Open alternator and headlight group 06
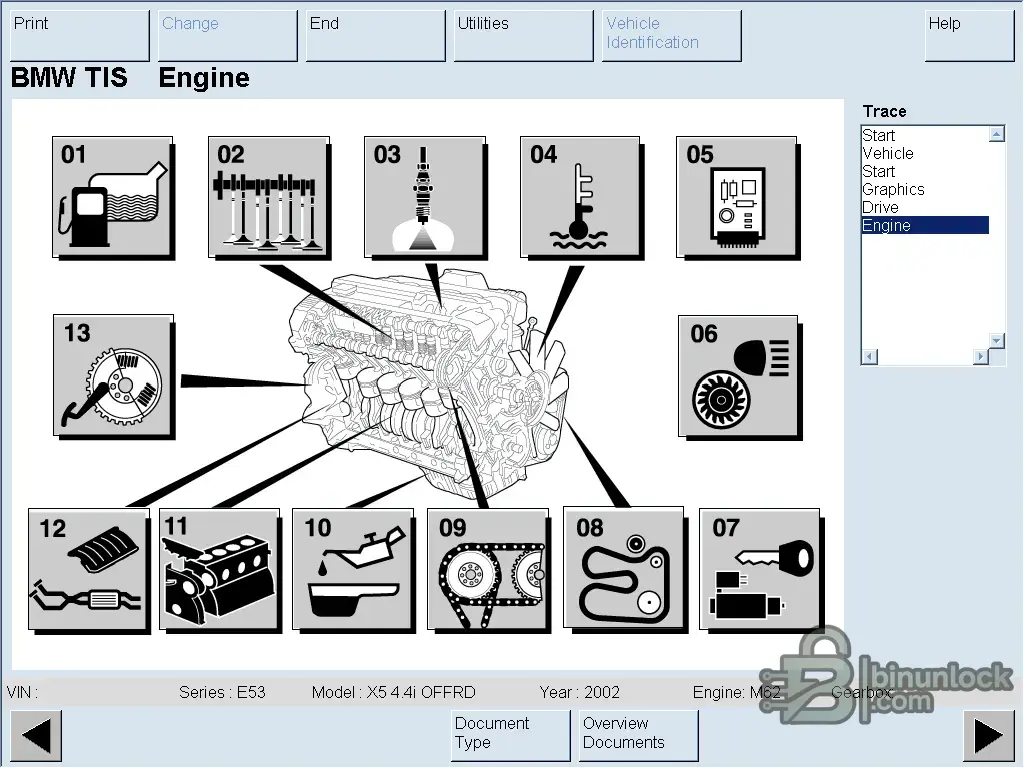Screen dimensions: 1024x768 [x=739, y=377]
